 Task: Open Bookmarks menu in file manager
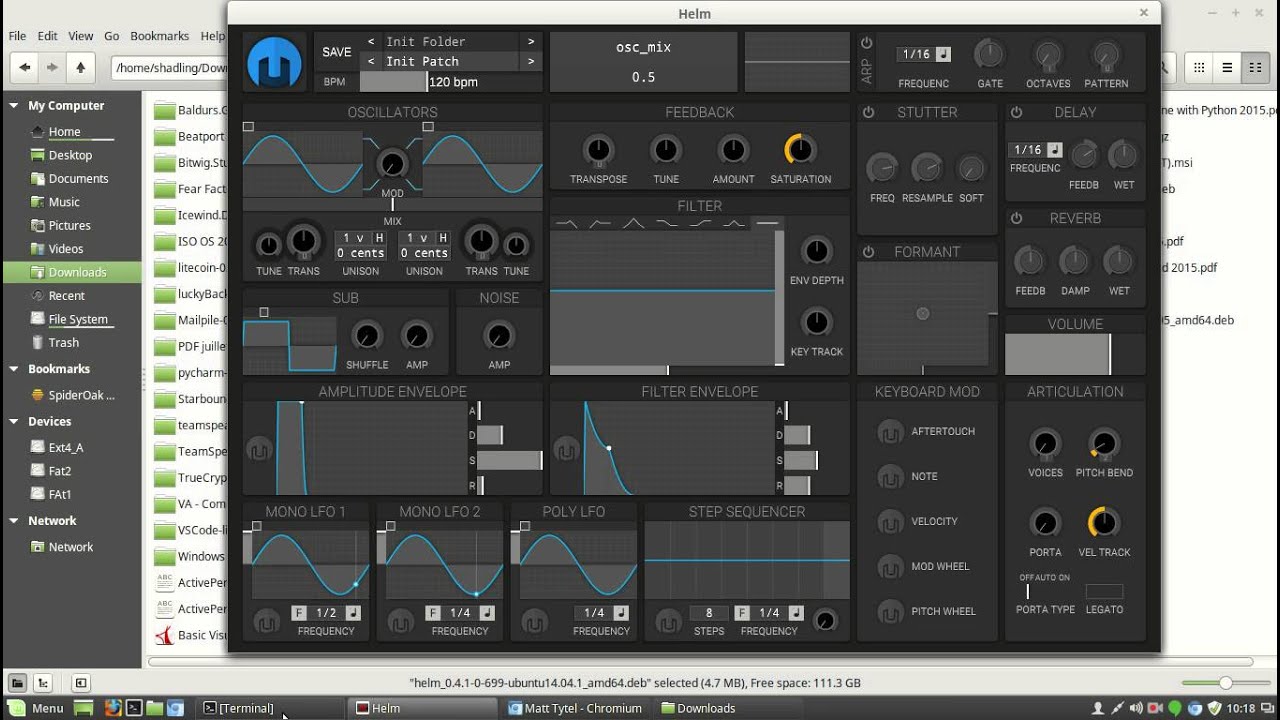pos(160,36)
